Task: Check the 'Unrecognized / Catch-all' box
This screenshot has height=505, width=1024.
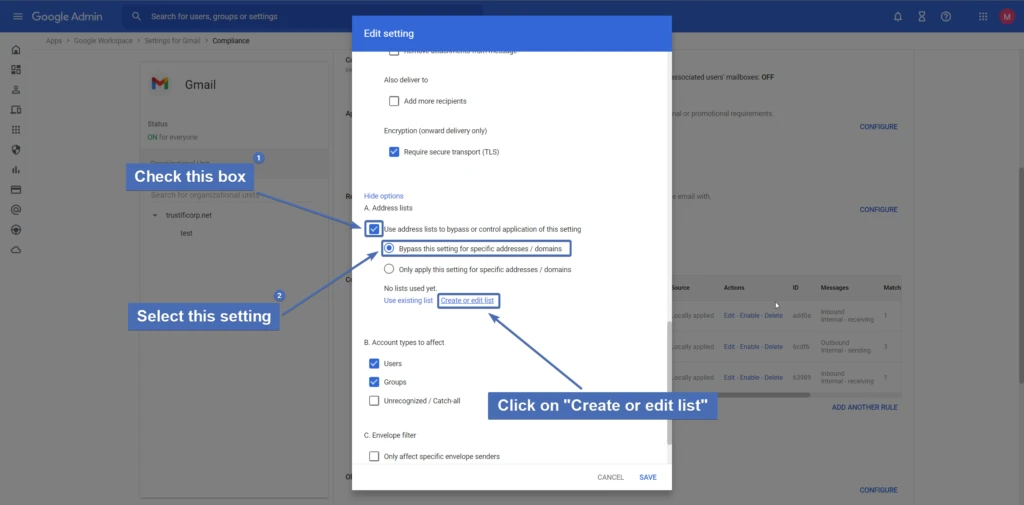Action: coord(374,401)
